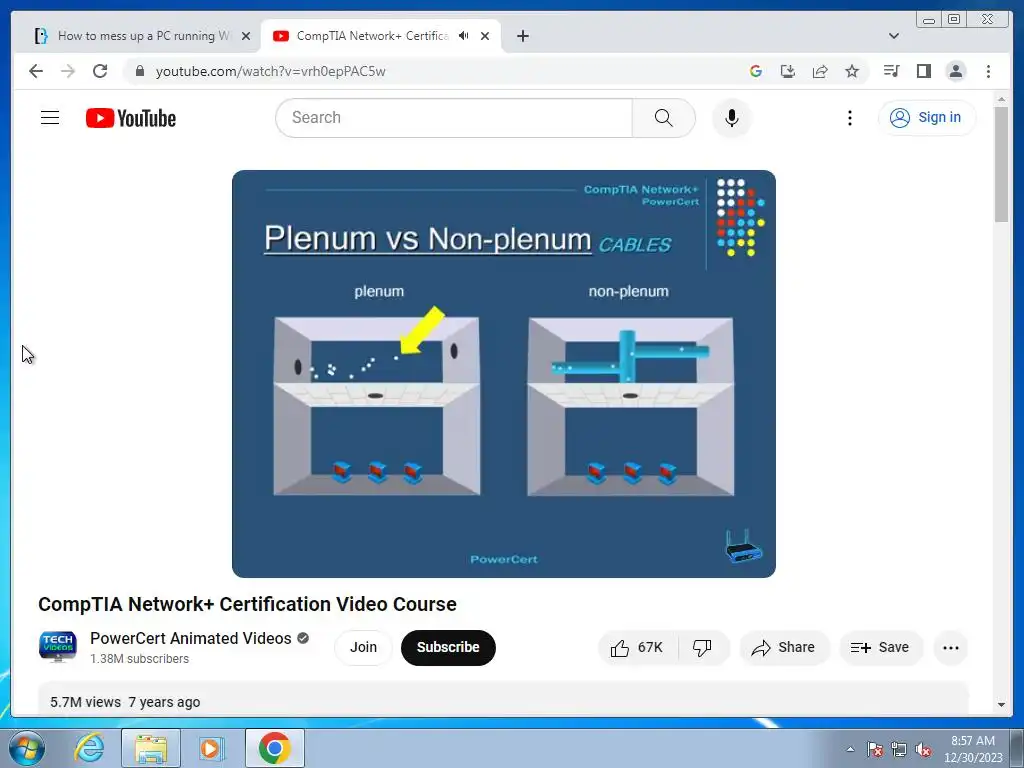Open Chrome three-dot menu
The image size is (1024, 768).
coord(988,71)
